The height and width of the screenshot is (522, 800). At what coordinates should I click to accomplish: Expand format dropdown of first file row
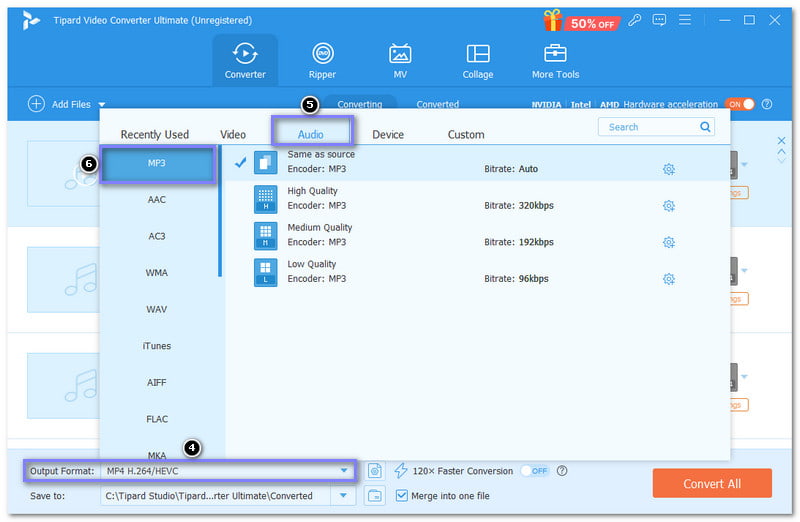[744, 164]
